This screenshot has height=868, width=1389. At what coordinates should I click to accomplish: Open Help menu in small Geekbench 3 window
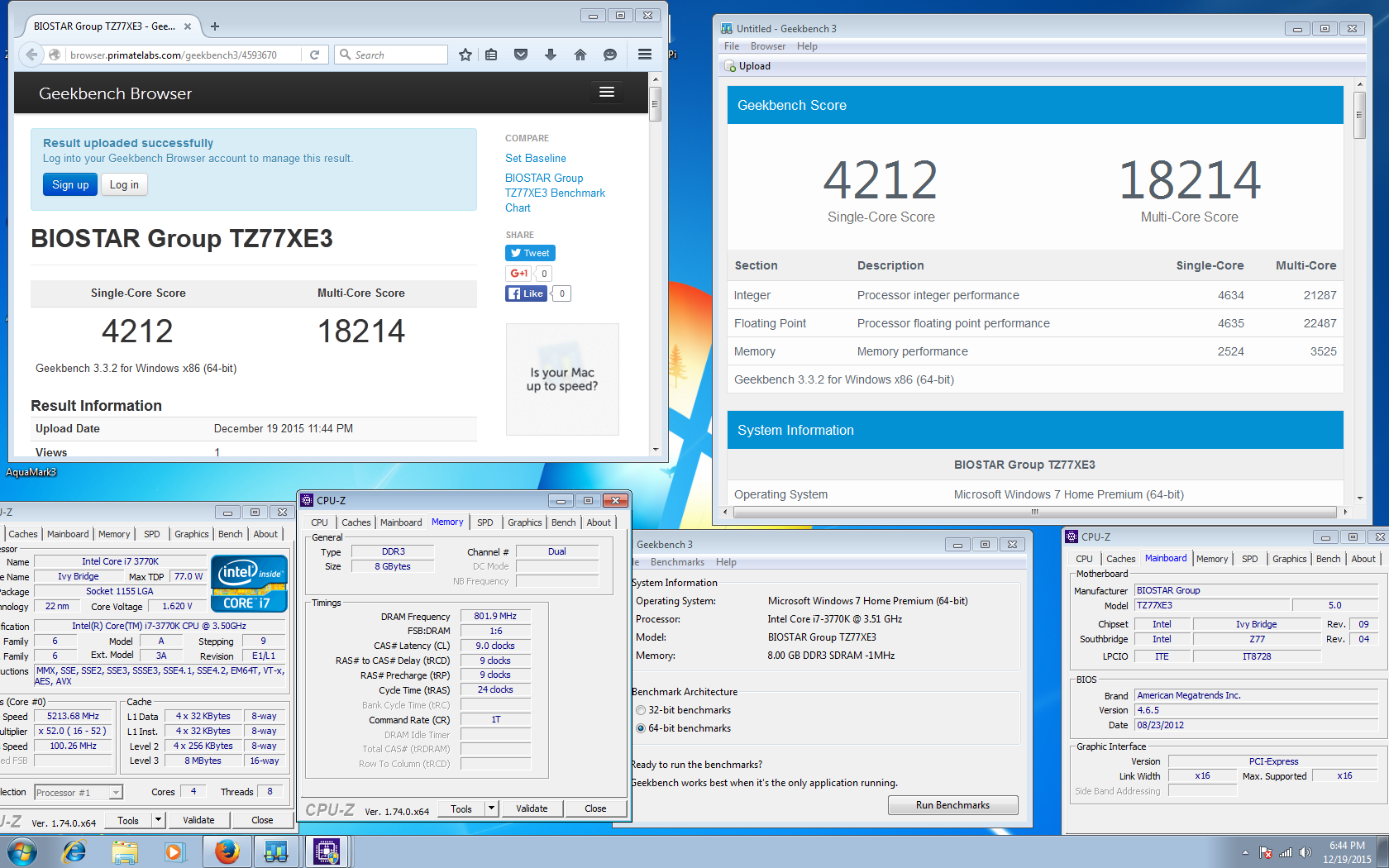point(726,562)
